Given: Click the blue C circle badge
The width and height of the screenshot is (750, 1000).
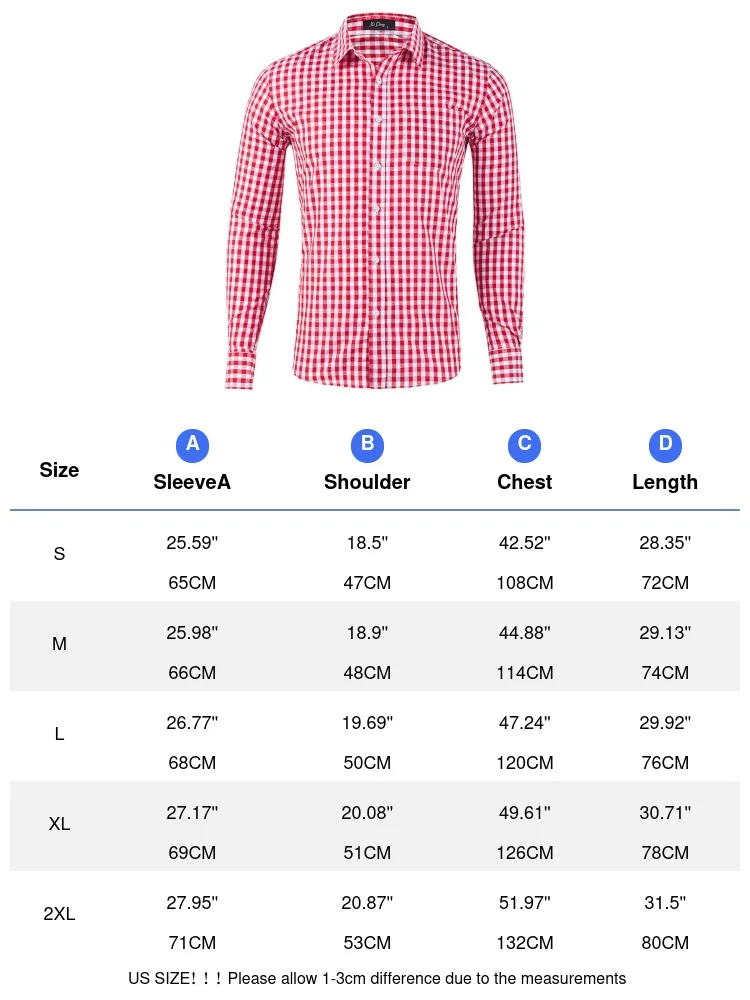Looking at the screenshot, I should pos(524,445).
